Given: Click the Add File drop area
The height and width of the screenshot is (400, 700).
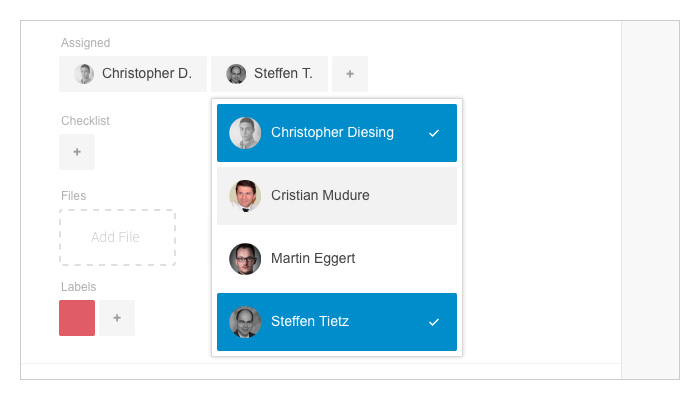Looking at the screenshot, I should pyautogui.click(x=117, y=238).
